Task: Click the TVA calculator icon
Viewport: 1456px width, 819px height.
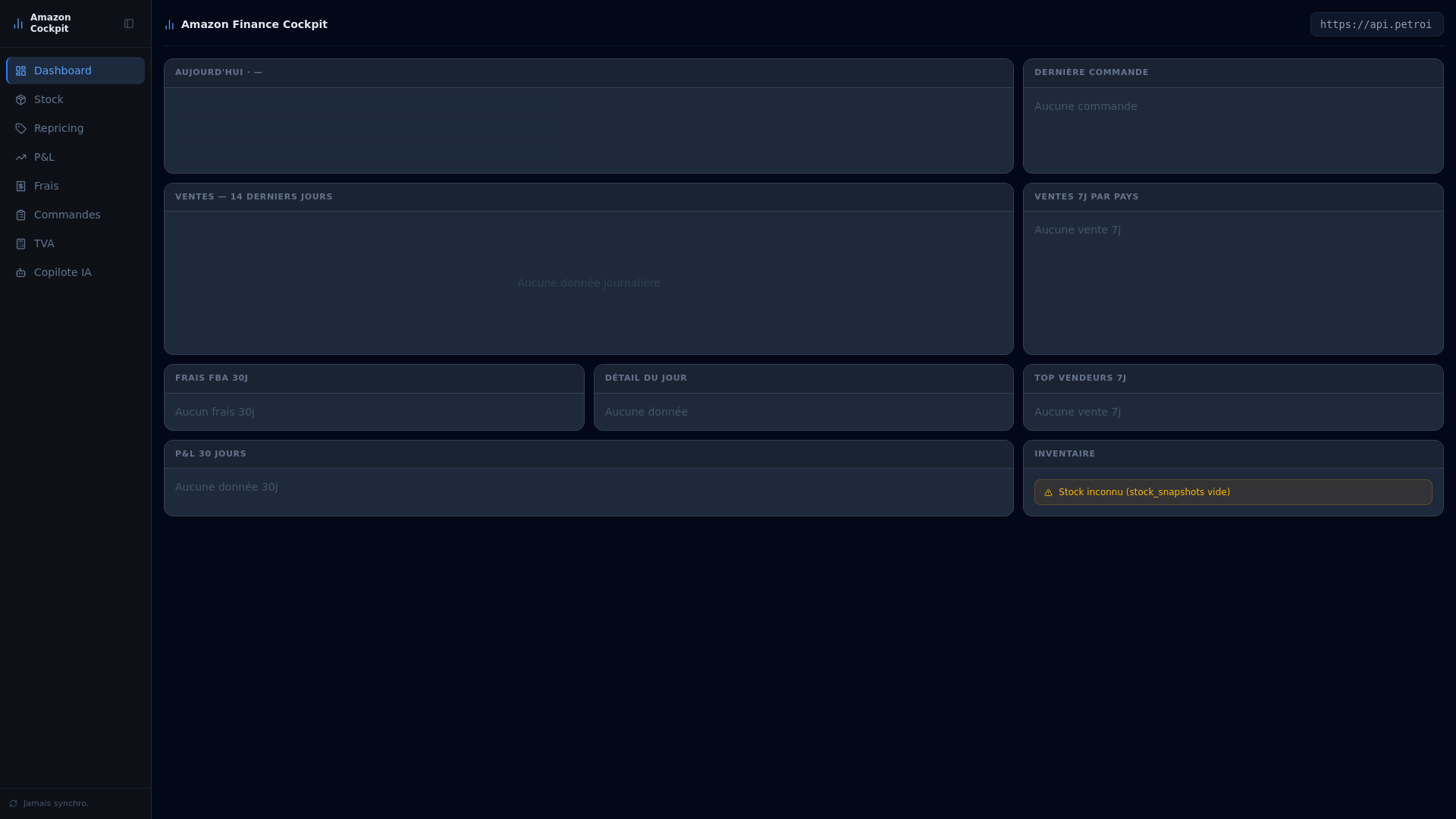Action: [21, 244]
